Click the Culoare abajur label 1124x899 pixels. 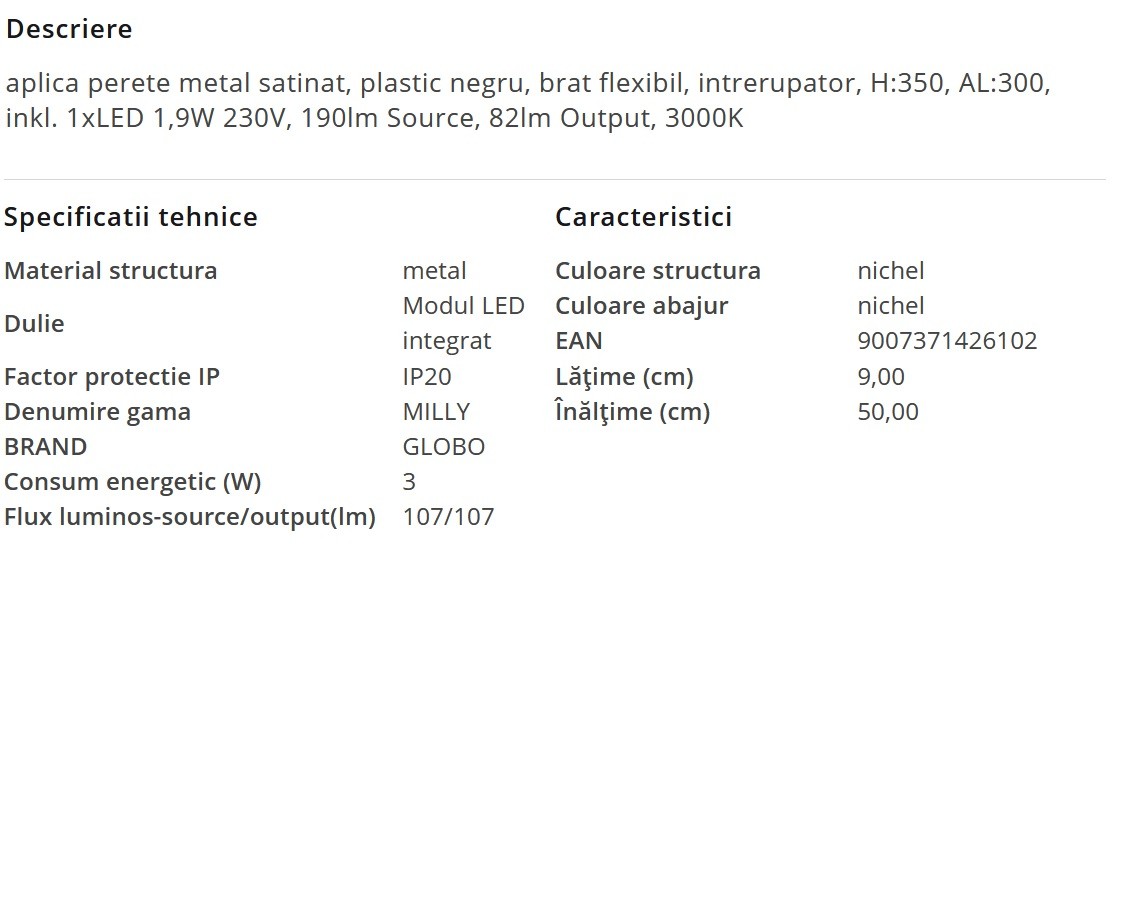[x=641, y=306]
